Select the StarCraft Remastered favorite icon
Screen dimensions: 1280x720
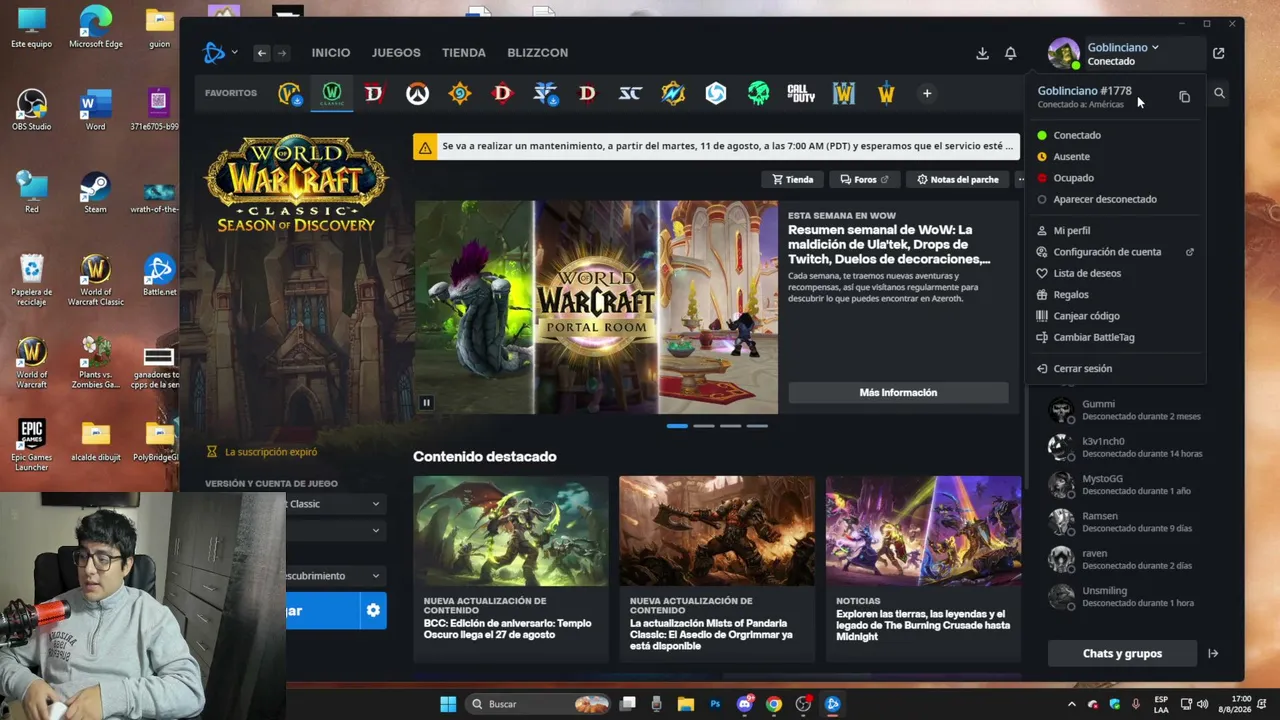click(x=630, y=94)
